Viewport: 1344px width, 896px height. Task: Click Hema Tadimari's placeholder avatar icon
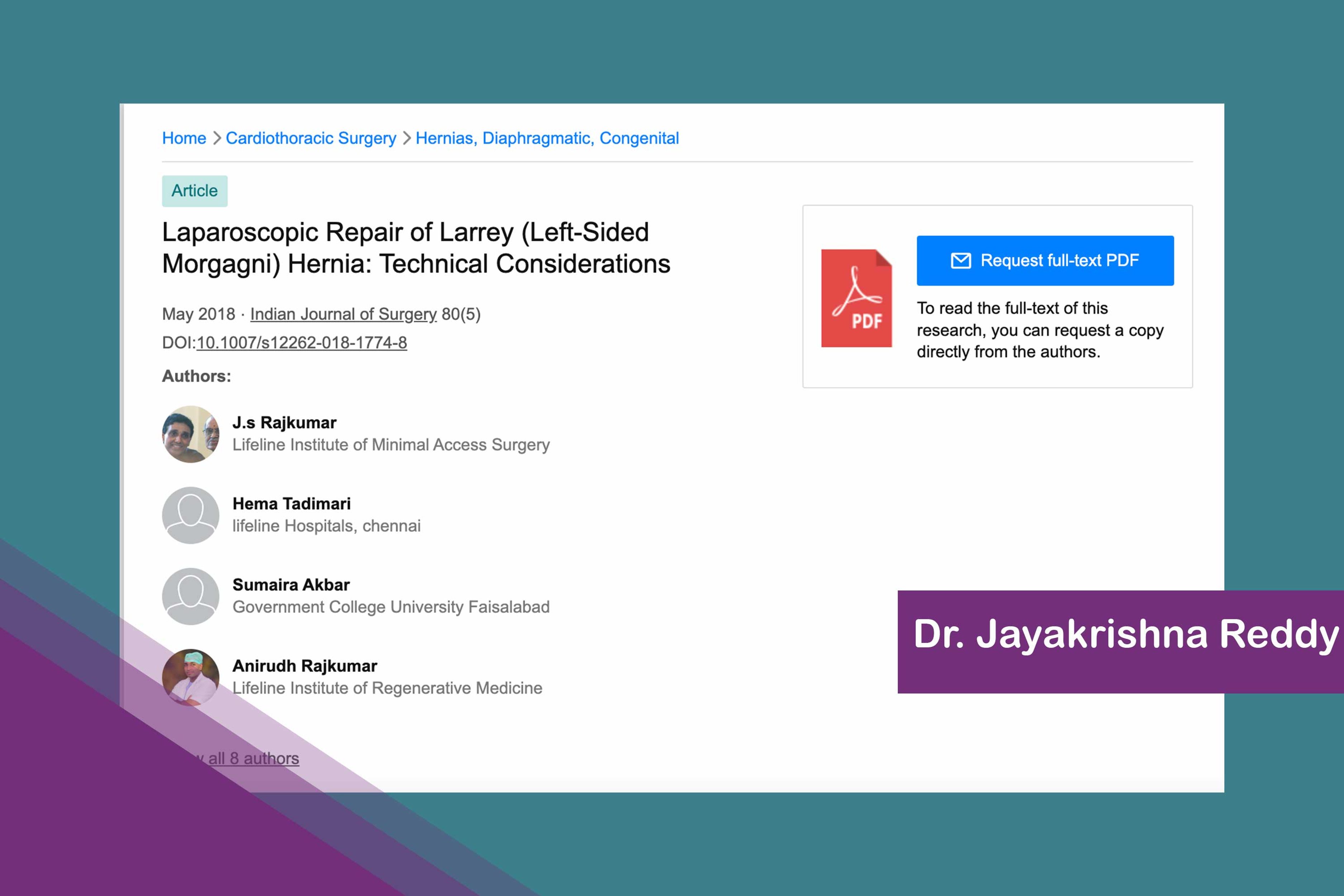click(191, 515)
